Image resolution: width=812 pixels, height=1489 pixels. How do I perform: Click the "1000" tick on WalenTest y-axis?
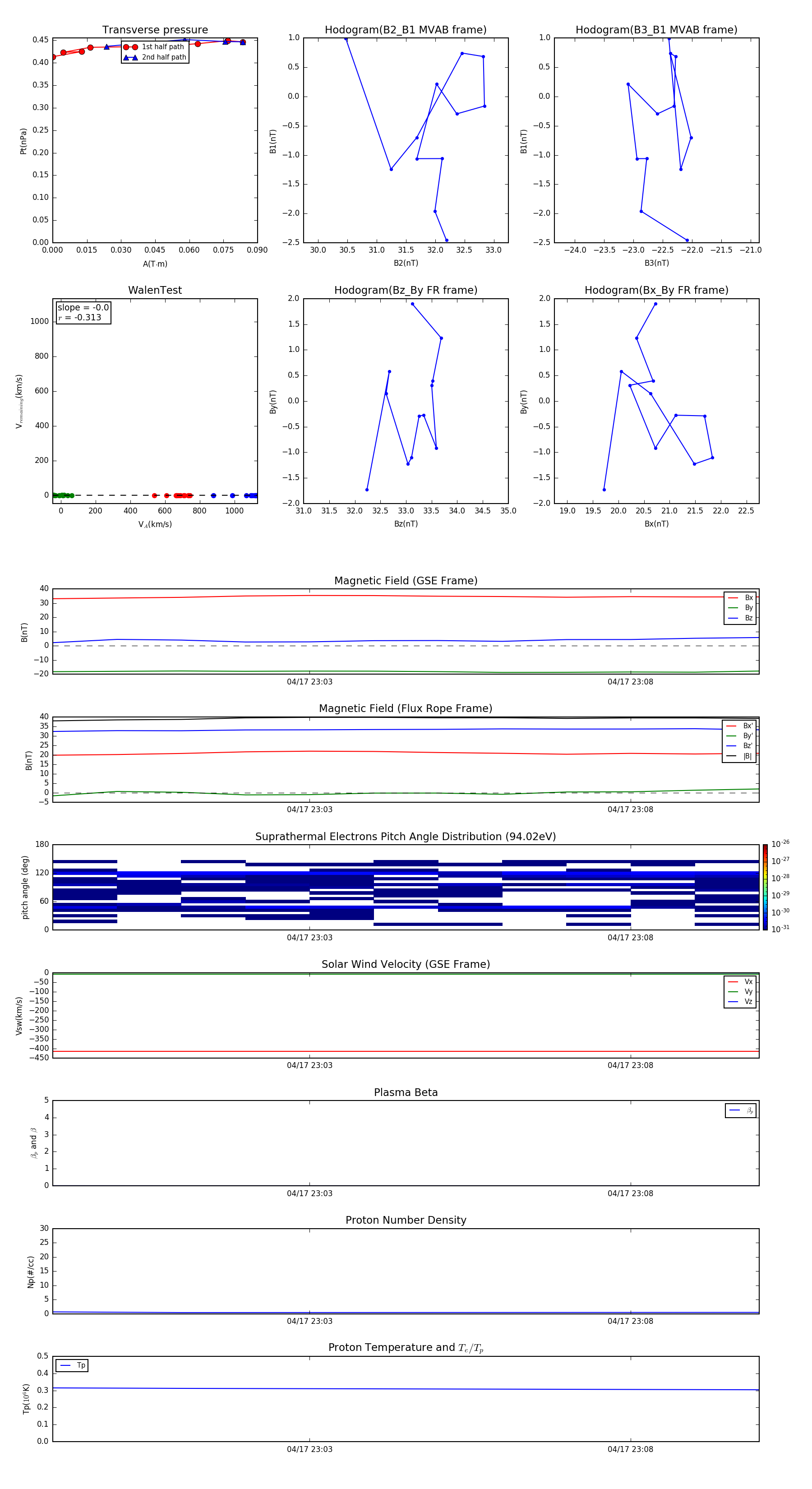[40, 321]
